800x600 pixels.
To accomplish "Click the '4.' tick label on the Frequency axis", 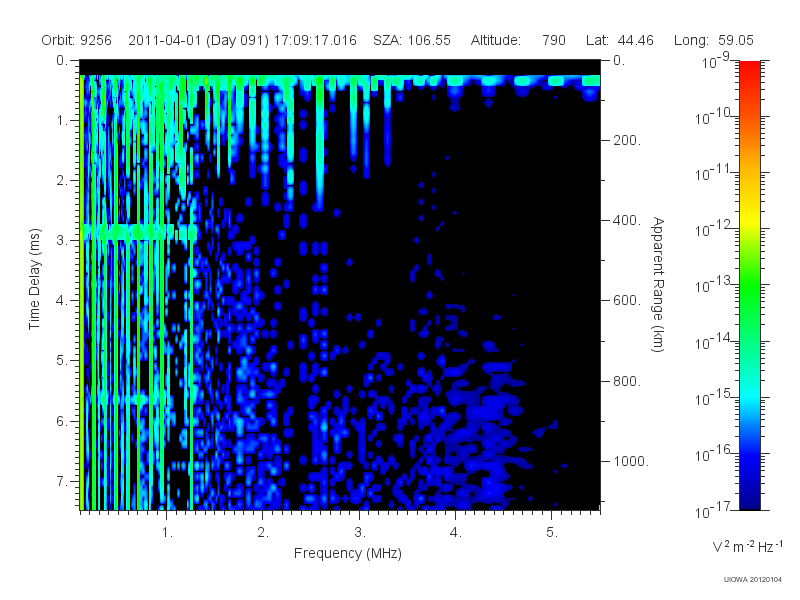I will point(456,533).
